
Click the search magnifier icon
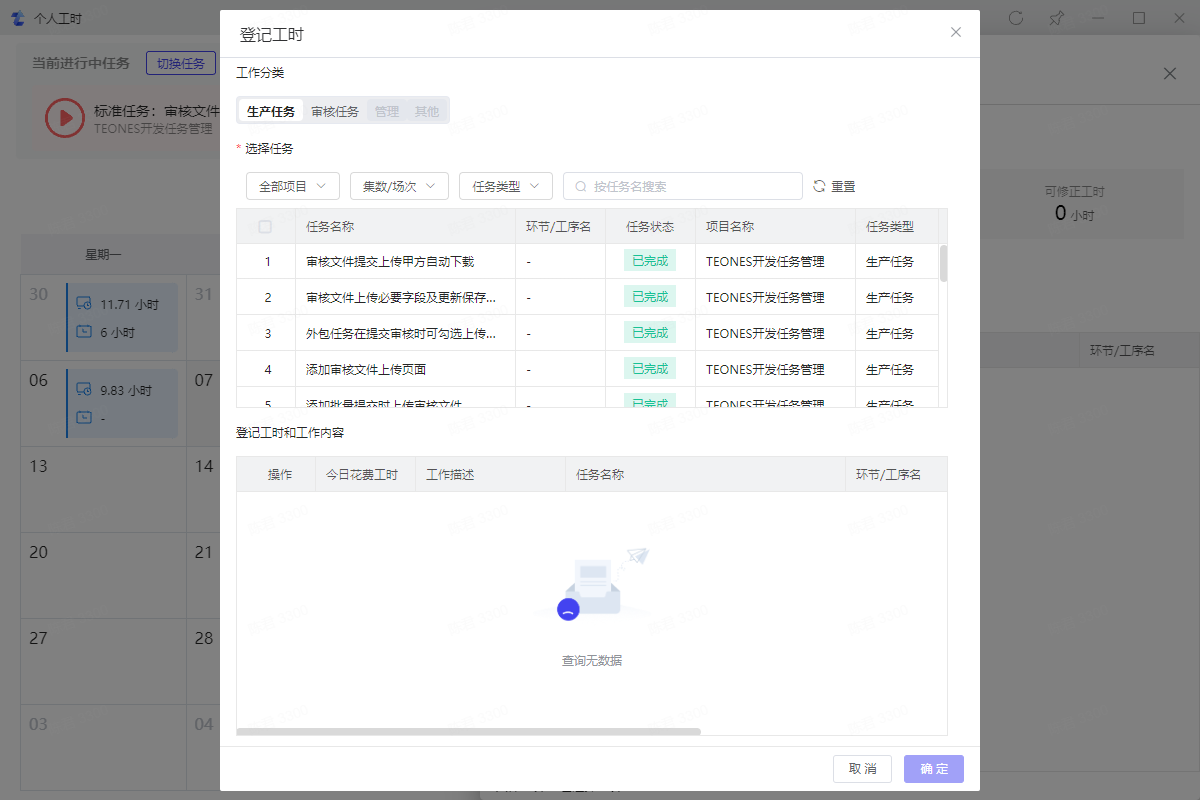tap(580, 186)
